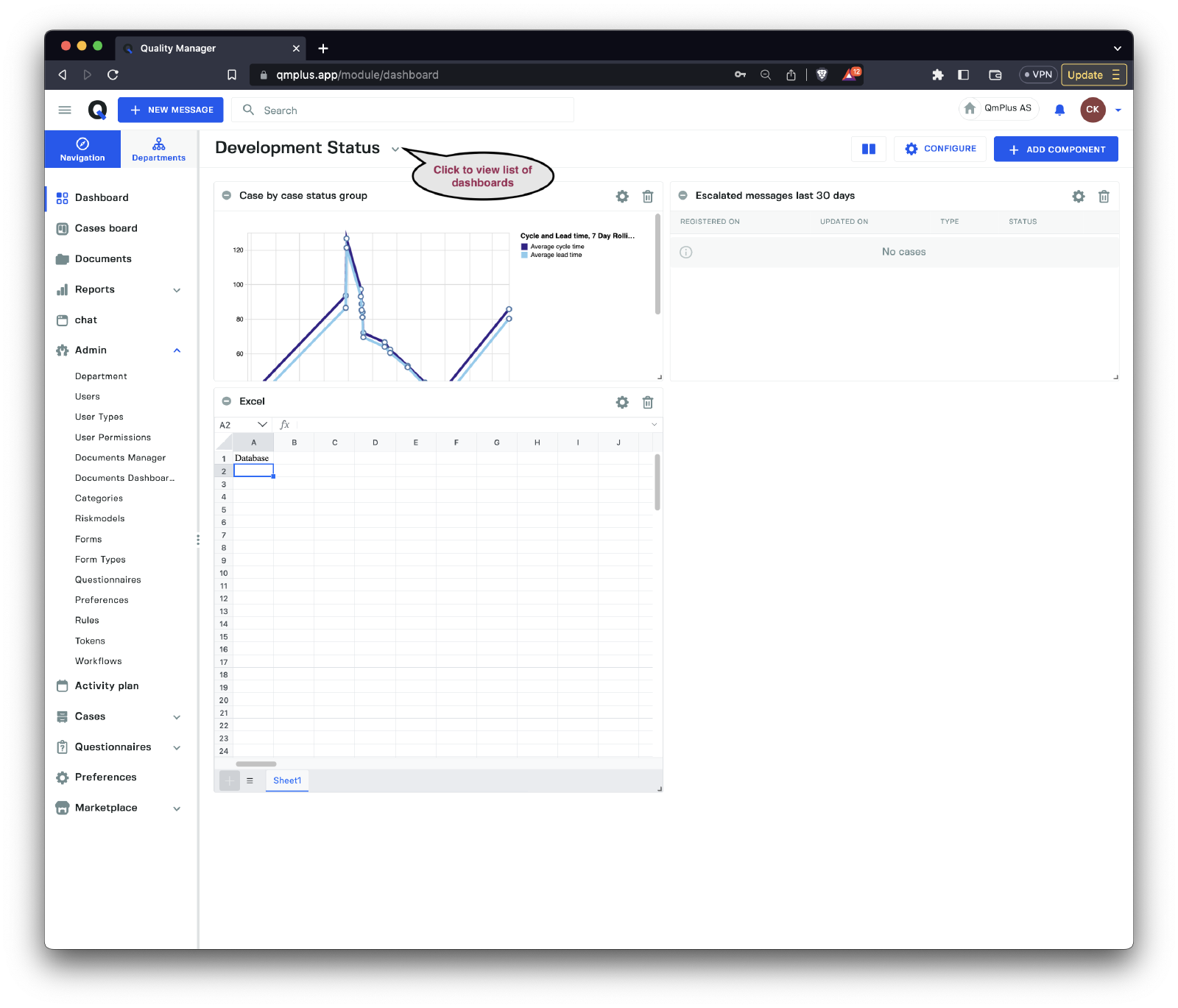Delete the Escalated messages component
The height and width of the screenshot is (1008, 1178).
1104,197
